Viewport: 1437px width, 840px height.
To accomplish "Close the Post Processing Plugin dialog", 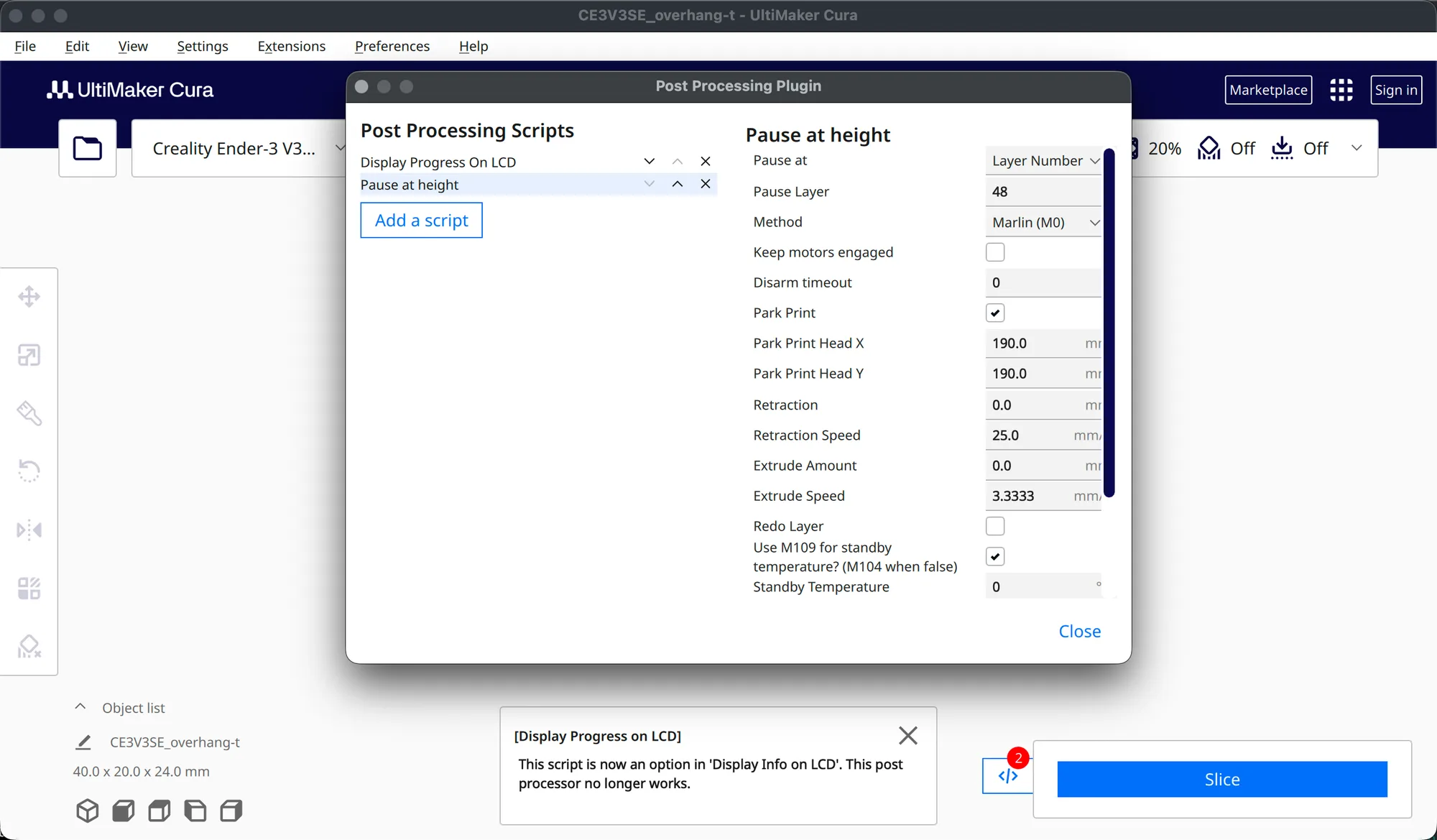I will (x=1079, y=631).
